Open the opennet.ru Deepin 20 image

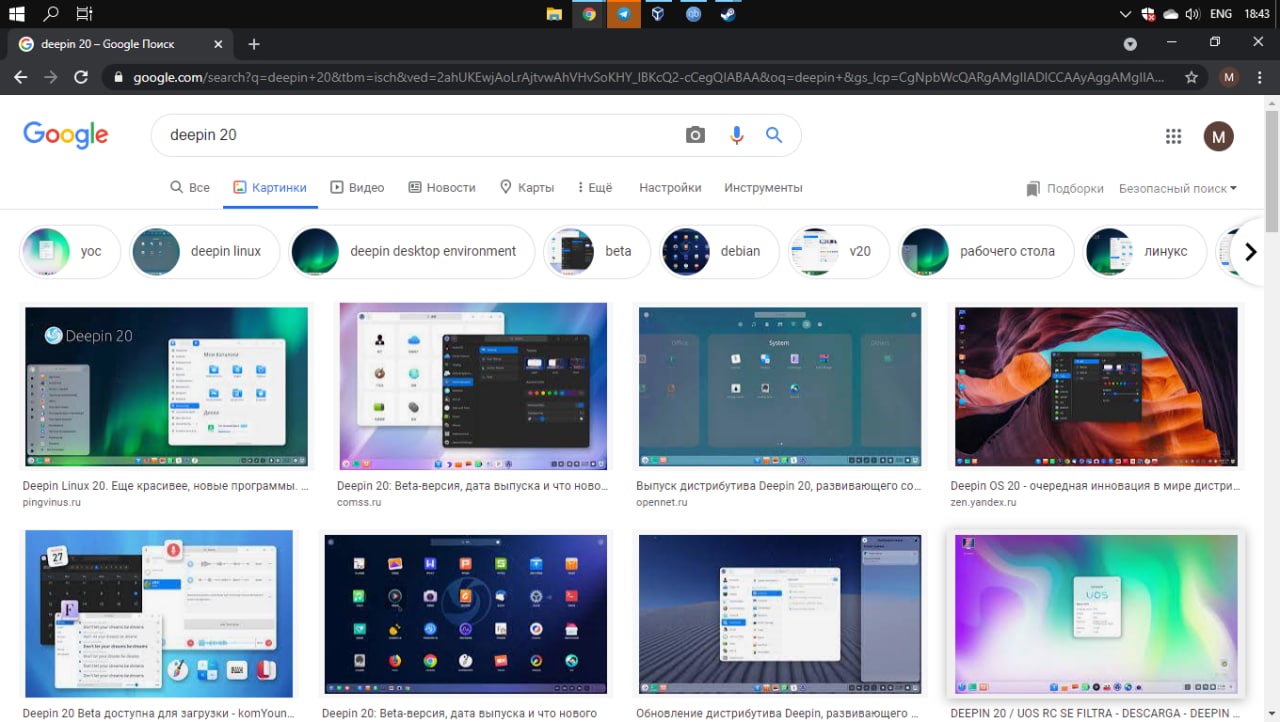tap(781, 386)
